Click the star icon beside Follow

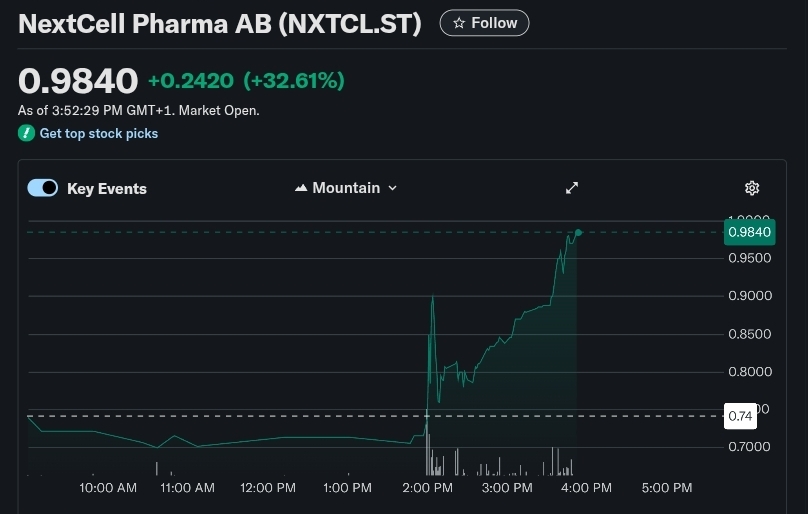459,23
